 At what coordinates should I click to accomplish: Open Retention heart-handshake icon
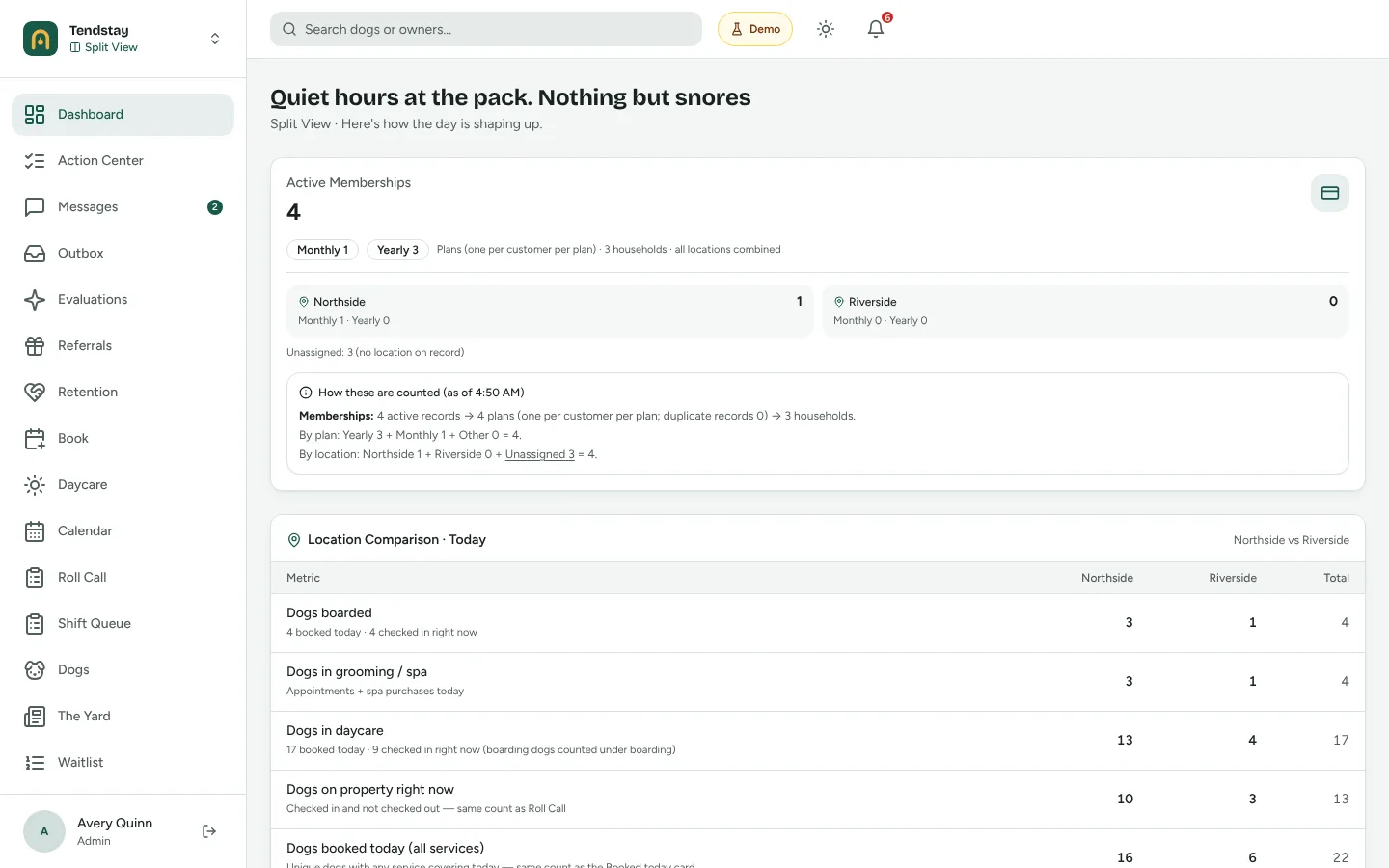click(35, 393)
